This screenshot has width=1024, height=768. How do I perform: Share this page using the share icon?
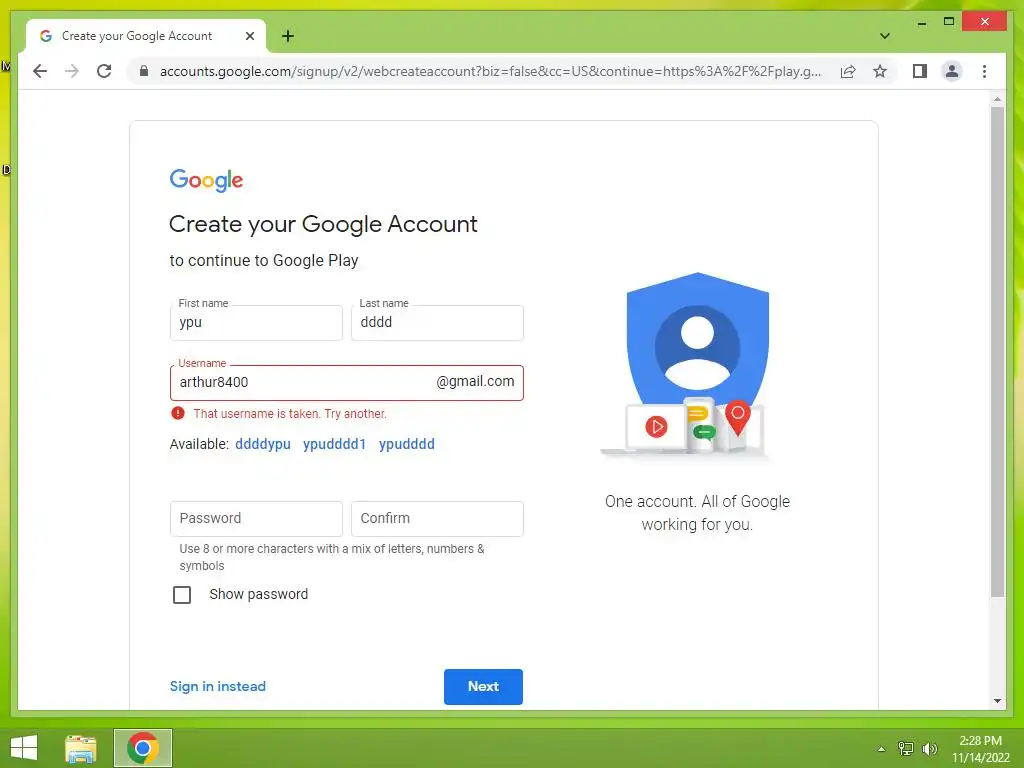click(x=848, y=71)
